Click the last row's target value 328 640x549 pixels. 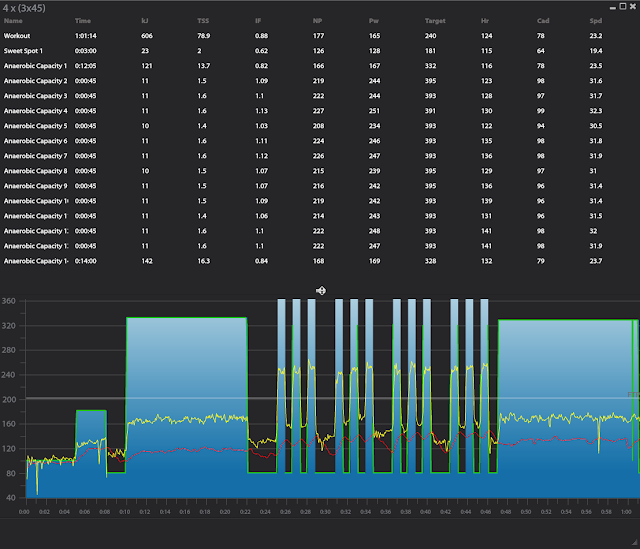click(430, 261)
